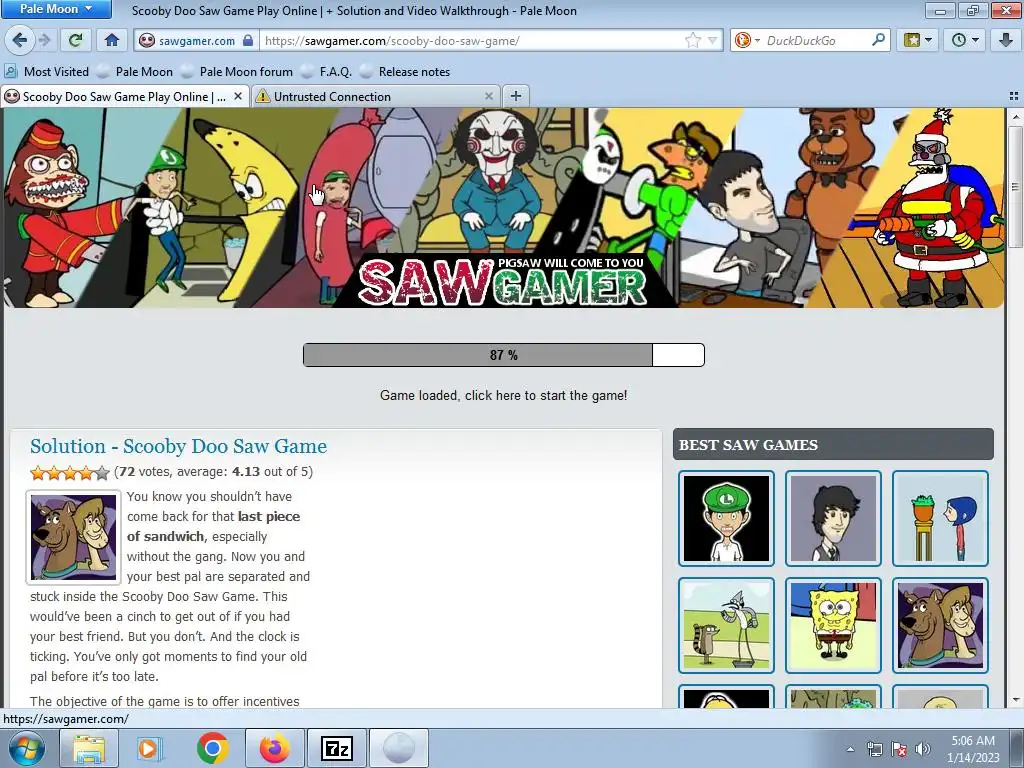Reload the page with the refresh icon
Viewport: 1024px width, 768px height.
click(x=76, y=40)
